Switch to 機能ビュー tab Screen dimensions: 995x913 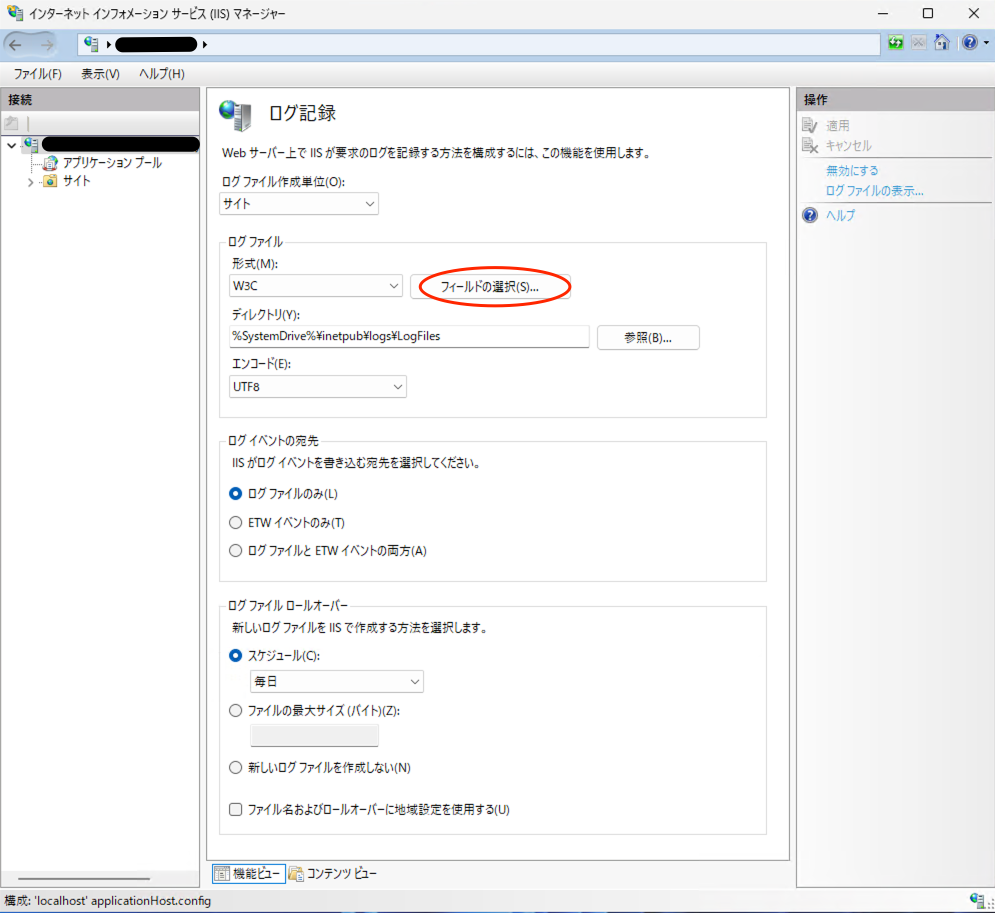[x=249, y=874]
